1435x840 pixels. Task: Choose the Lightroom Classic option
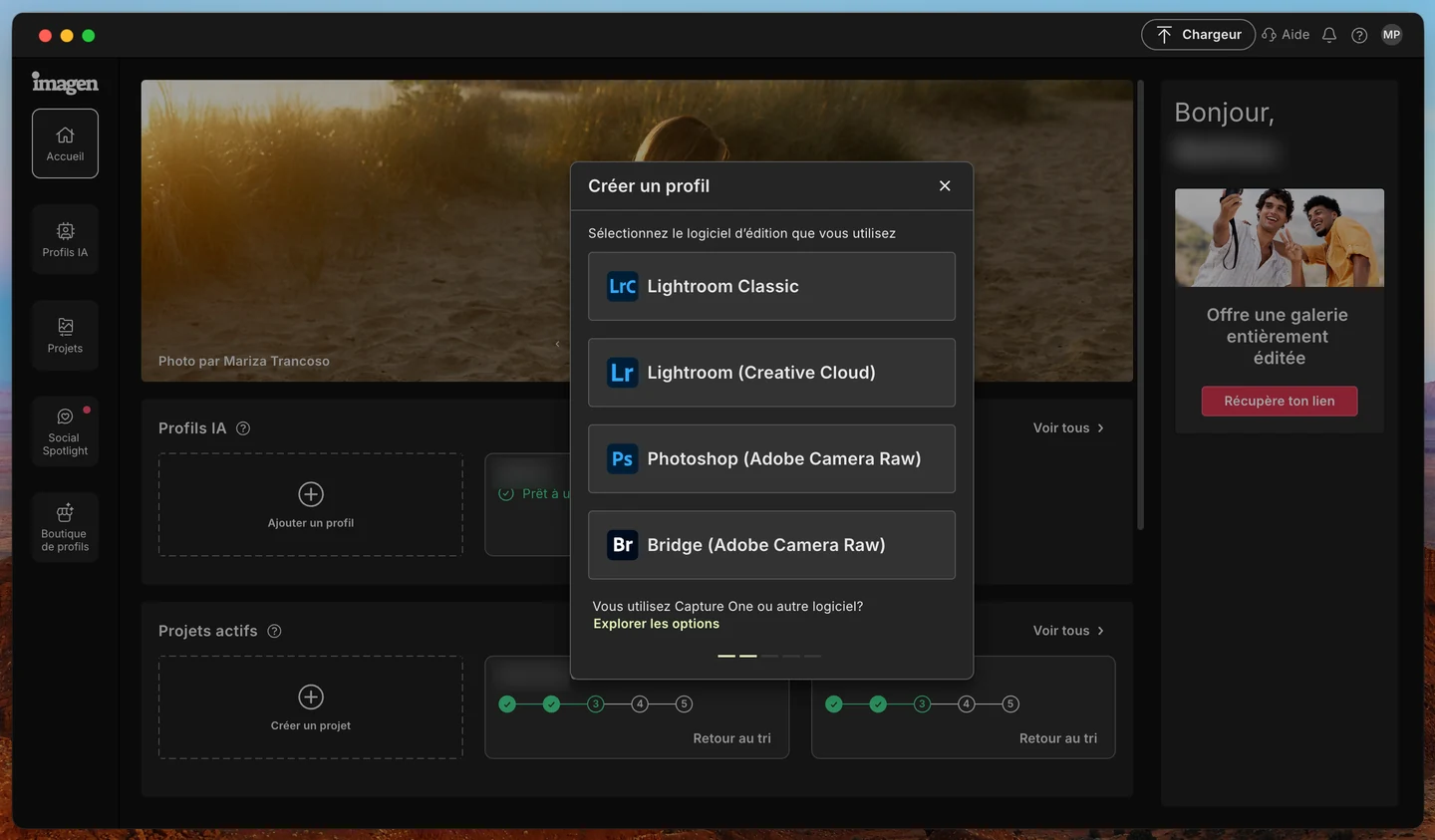(x=771, y=286)
